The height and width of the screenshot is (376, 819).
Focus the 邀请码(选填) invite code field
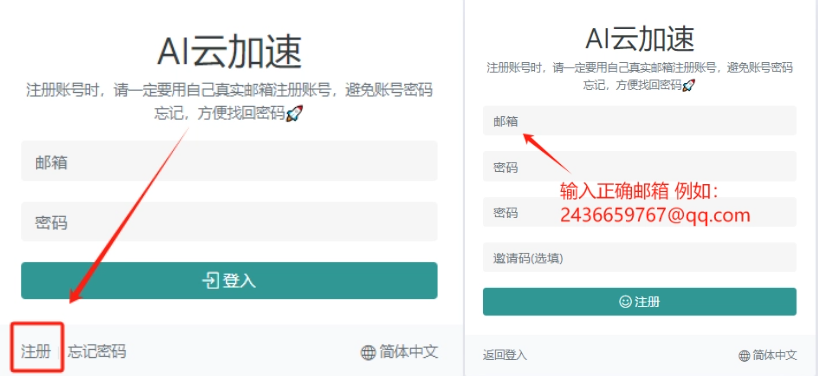coord(639,257)
